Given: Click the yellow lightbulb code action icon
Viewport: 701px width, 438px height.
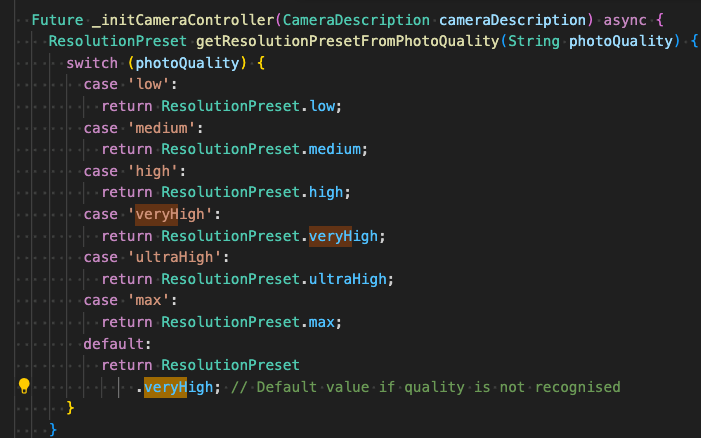Looking at the screenshot, I should (x=25, y=386).
